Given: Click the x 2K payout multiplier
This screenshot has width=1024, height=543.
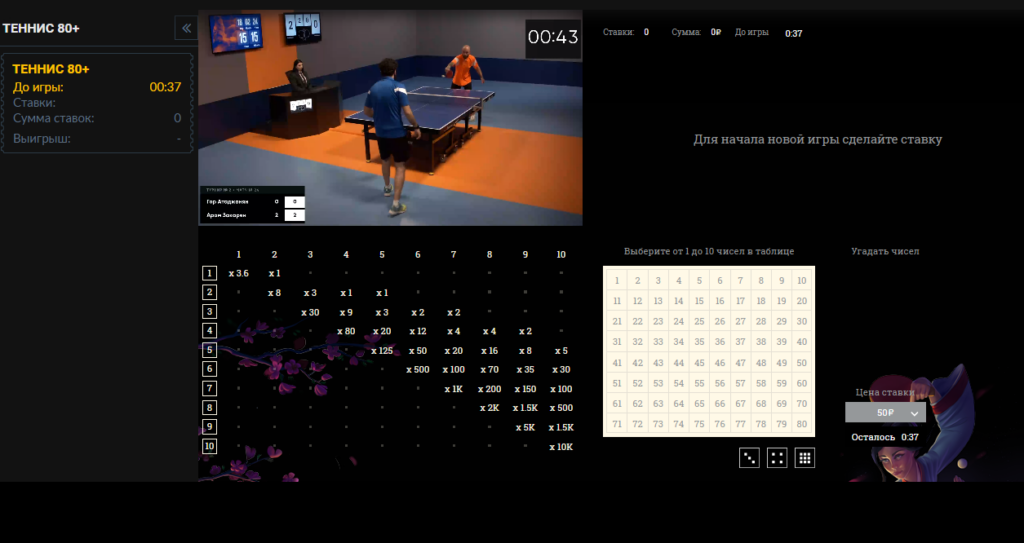Looking at the screenshot, I should click(x=489, y=408).
